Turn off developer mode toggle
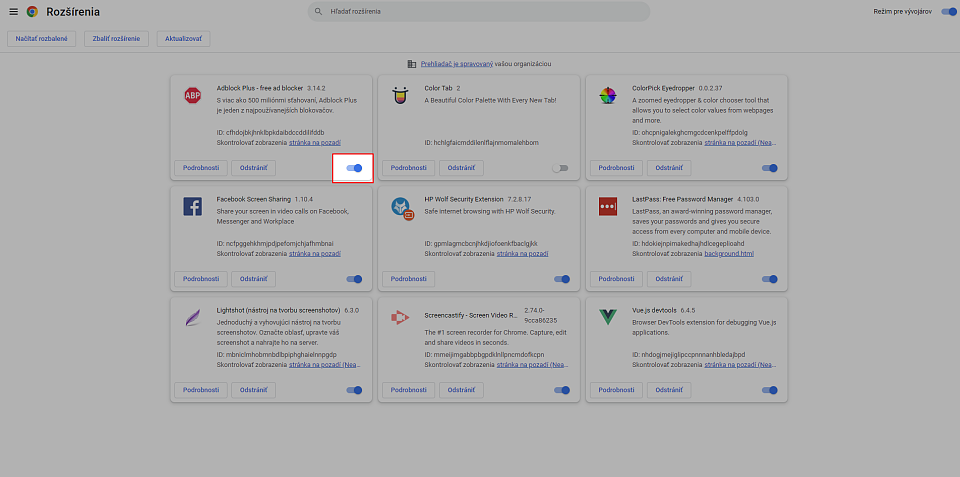 click(x=948, y=12)
